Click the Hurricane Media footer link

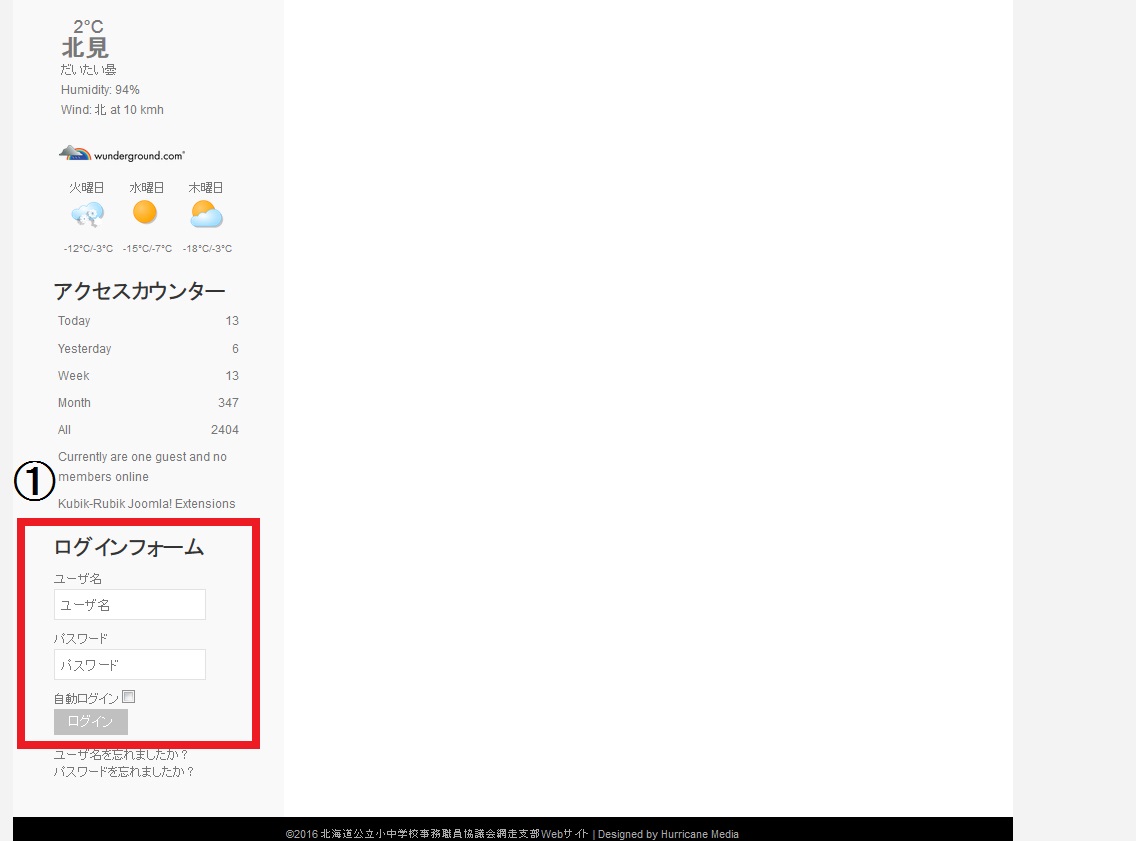[699, 834]
